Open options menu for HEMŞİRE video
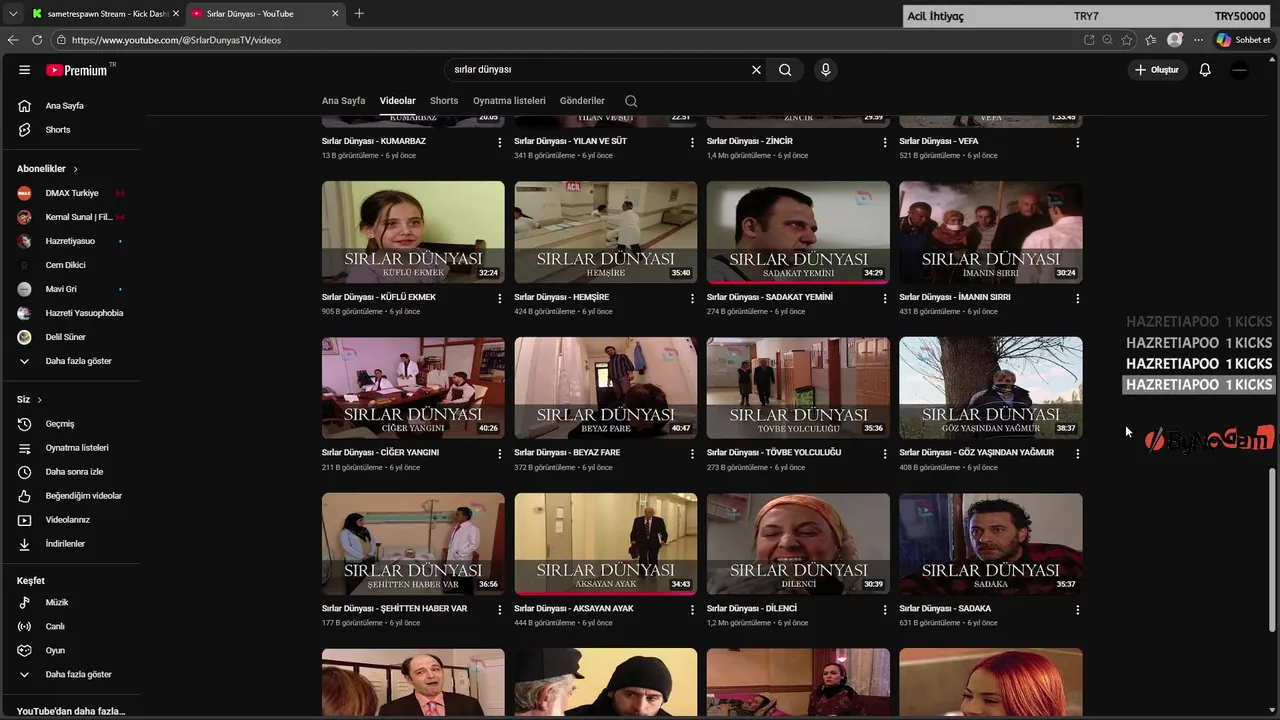 click(x=692, y=298)
